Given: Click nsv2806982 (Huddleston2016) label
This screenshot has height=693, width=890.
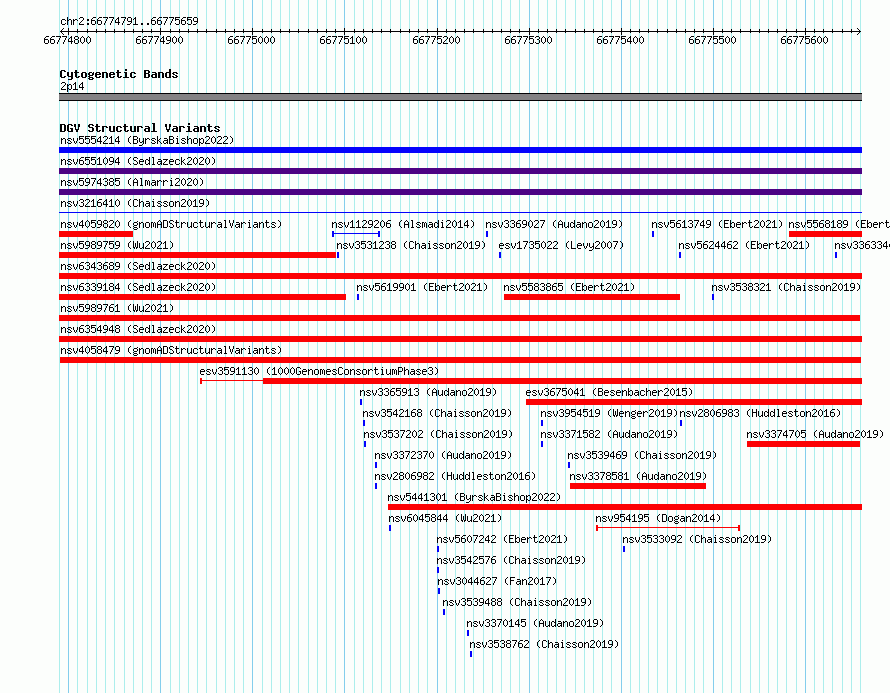Looking at the screenshot, I should click(x=455, y=476).
